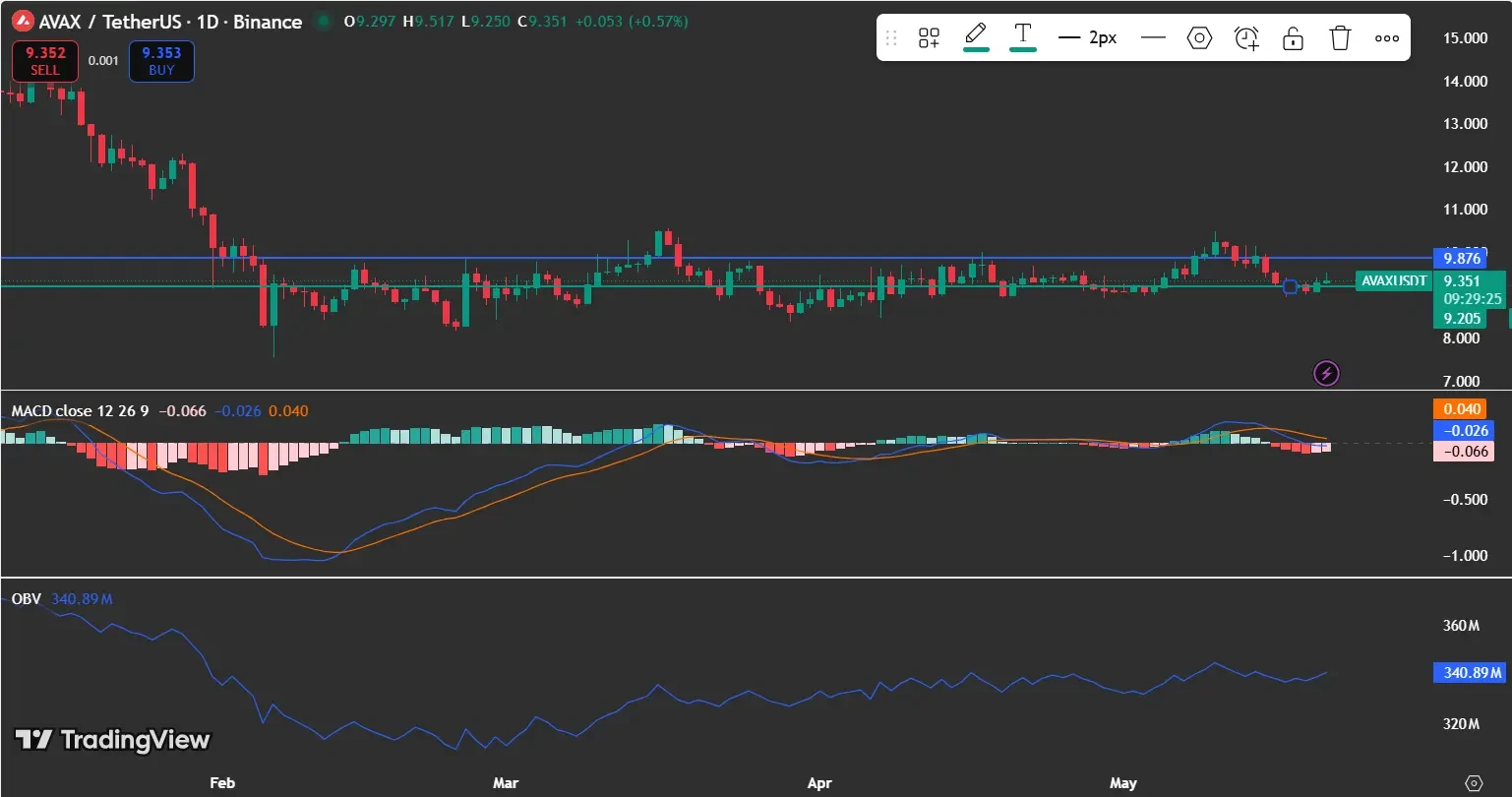This screenshot has width=1512, height=797.
Task: Click the MACD close 12 26 9 legend
Action: point(80,410)
